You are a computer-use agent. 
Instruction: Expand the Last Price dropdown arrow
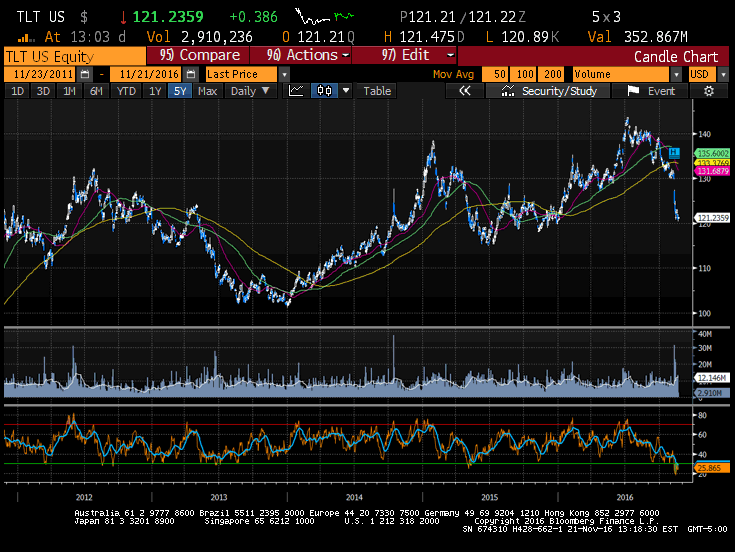coord(284,75)
